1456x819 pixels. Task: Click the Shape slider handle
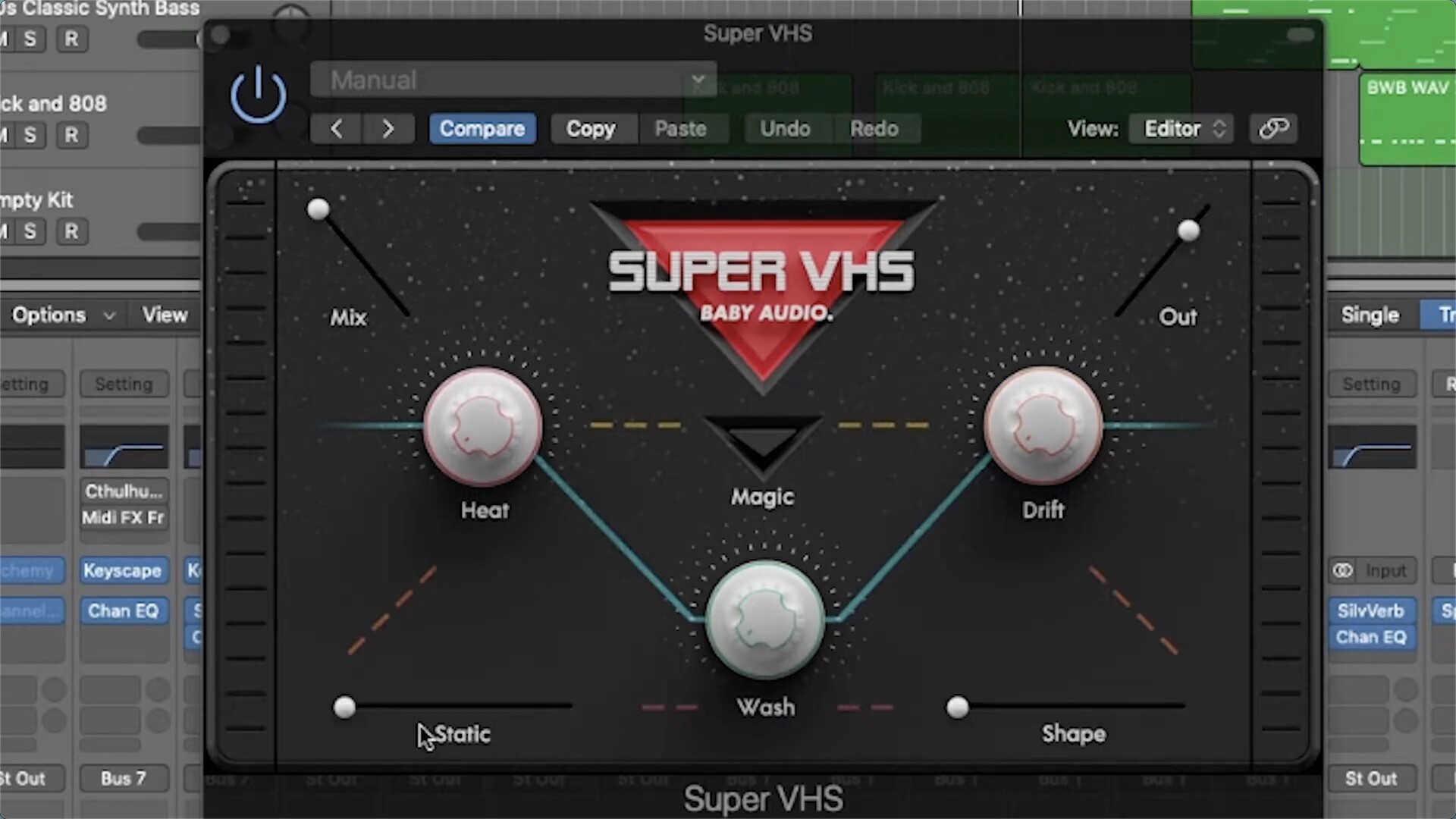[958, 708]
